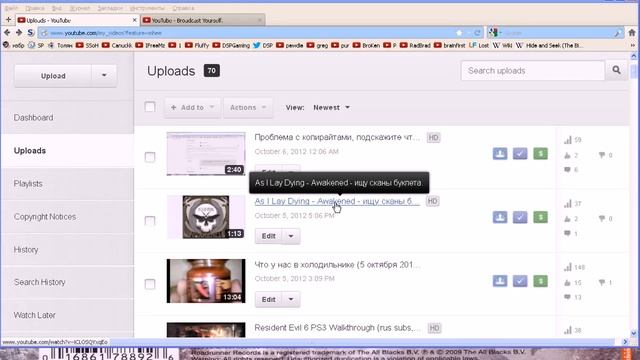Open As I Lay Dying - Awakened title link
Viewport: 640px width, 360px height.
pyautogui.click(x=337, y=201)
